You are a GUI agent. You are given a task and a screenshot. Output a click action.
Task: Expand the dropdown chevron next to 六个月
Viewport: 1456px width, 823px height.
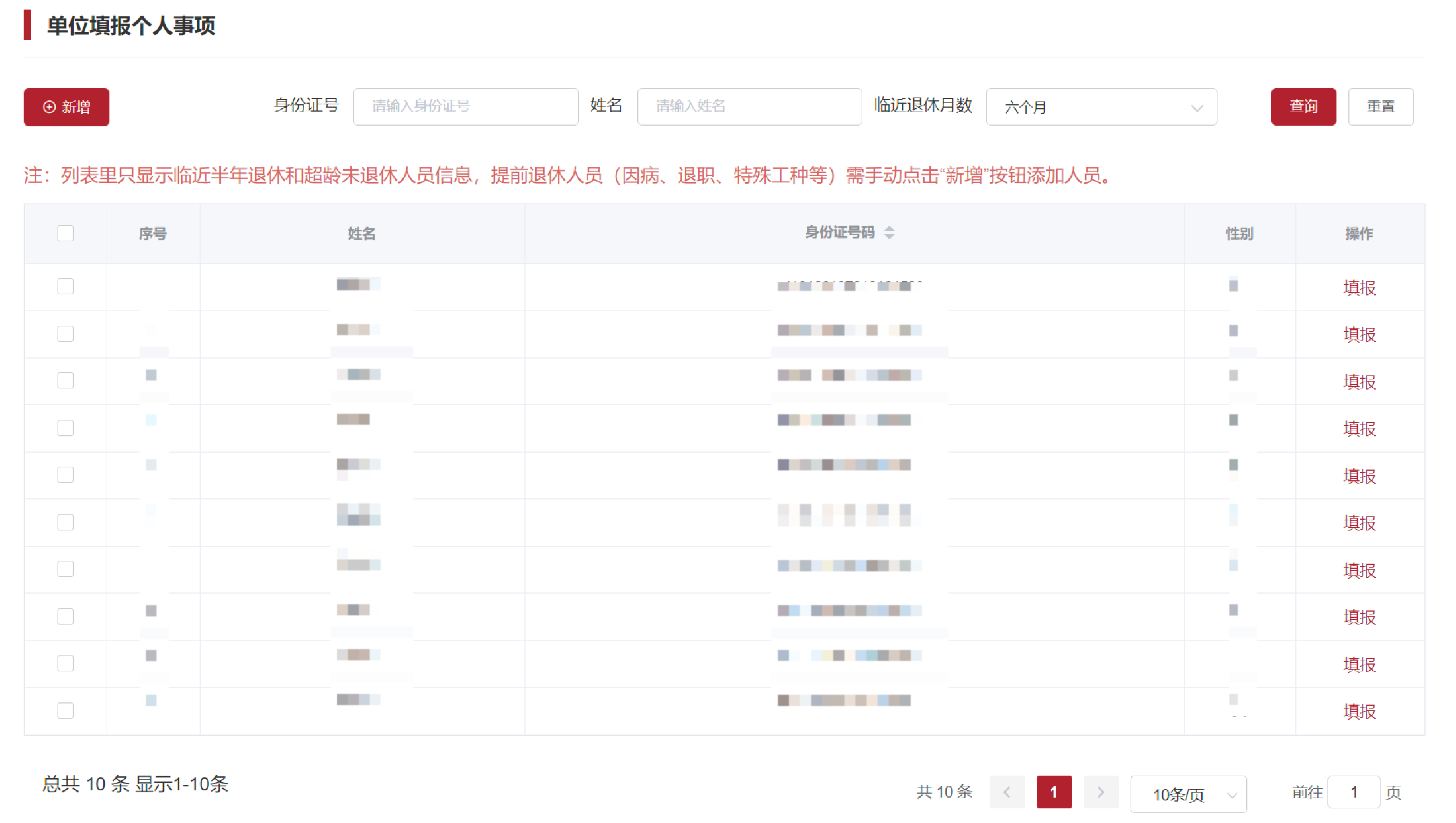click(x=1197, y=109)
